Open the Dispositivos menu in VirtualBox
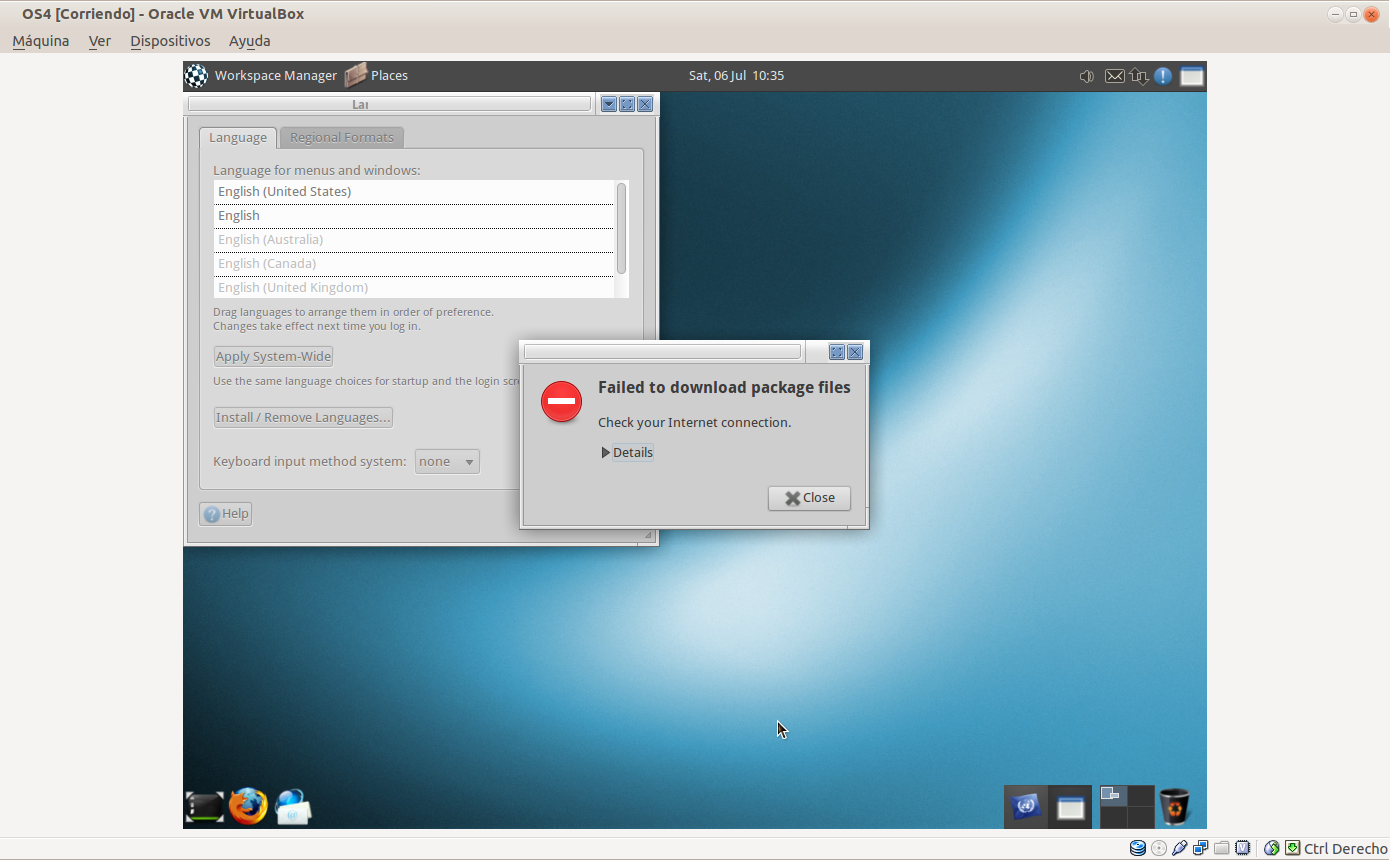This screenshot has width=1390, height=860. coord(170,41)
